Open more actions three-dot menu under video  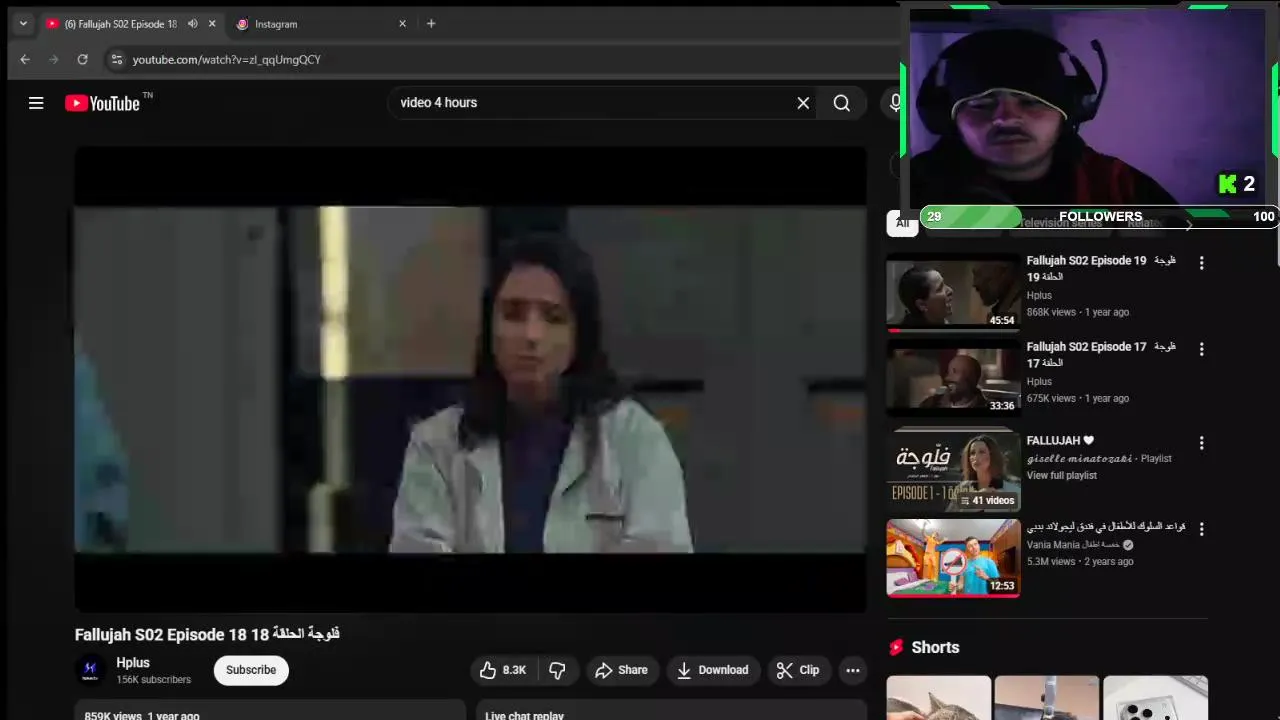(x=853, y=670)
